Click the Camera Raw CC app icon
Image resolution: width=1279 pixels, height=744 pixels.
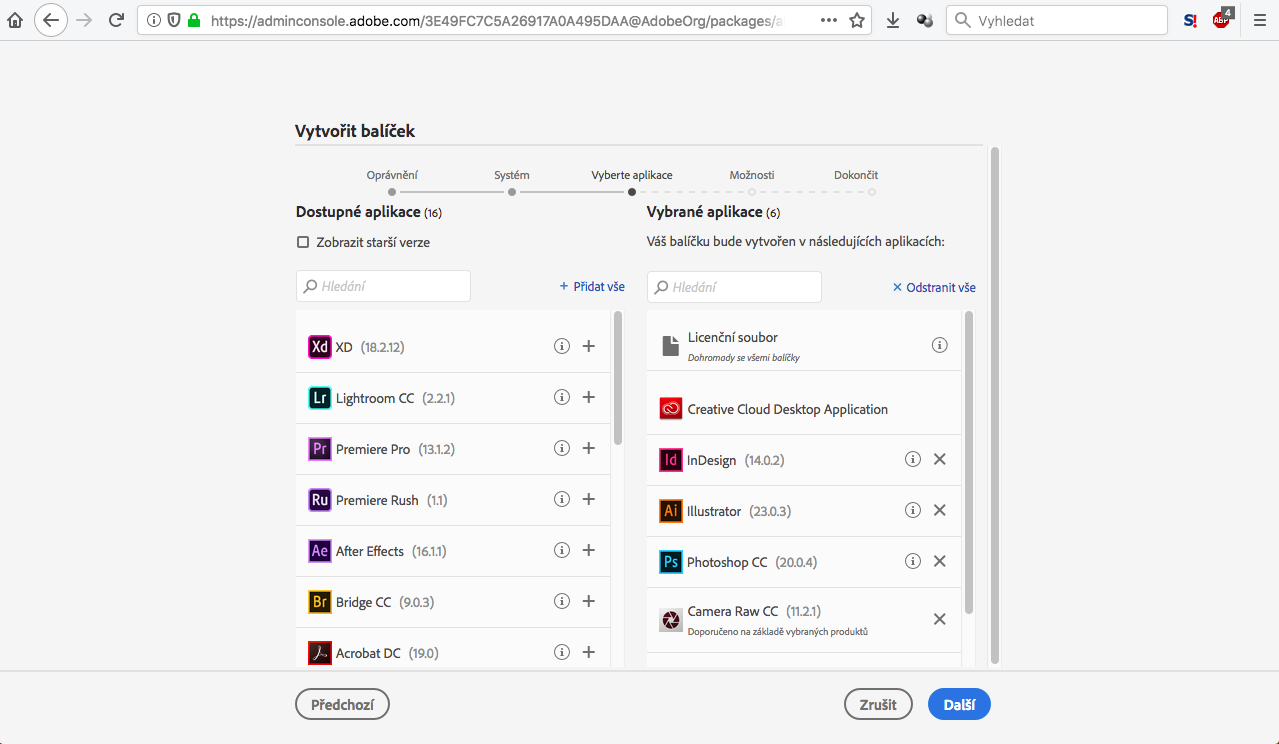[671, 620]
